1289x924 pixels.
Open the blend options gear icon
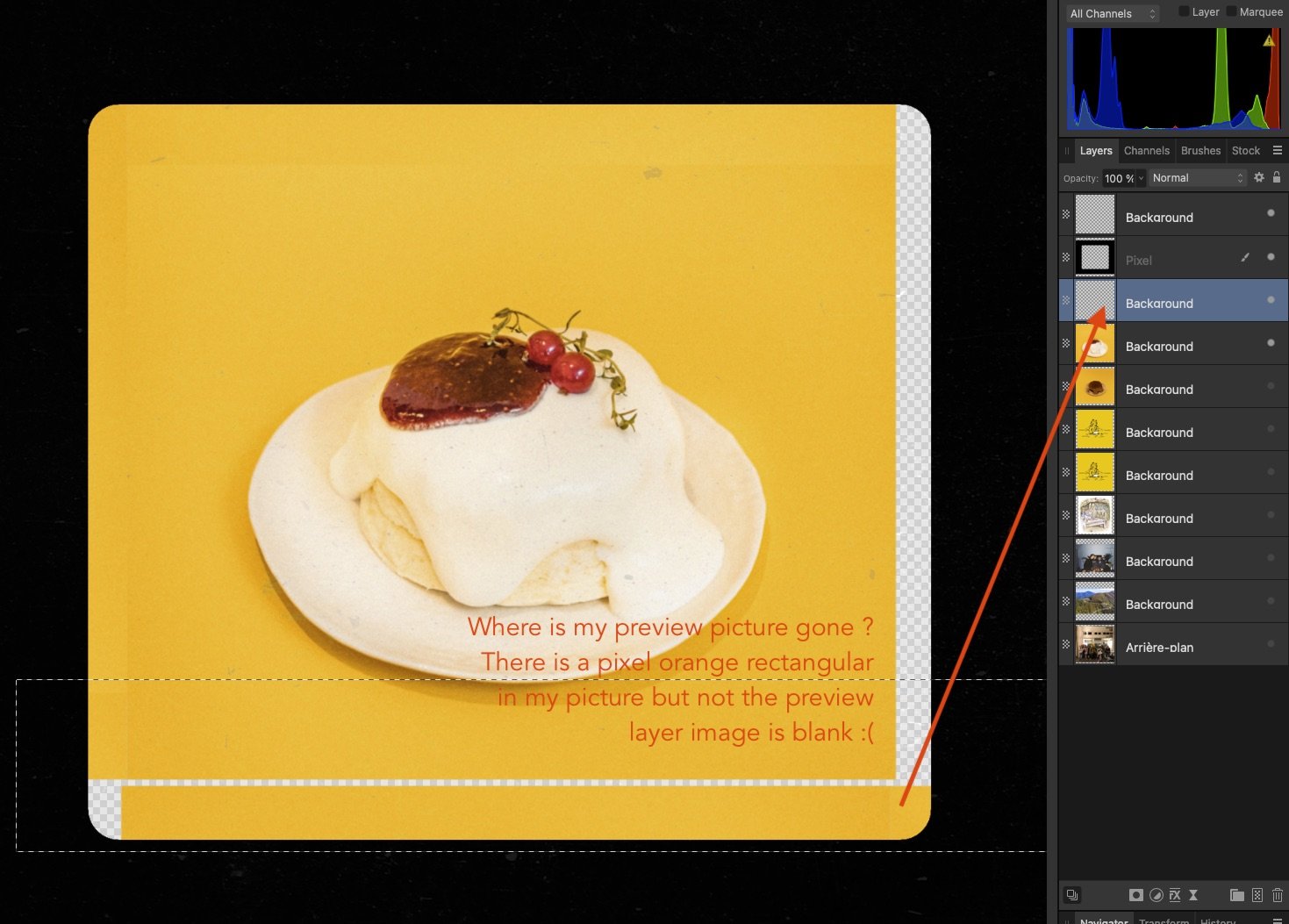pos(1259,177)
